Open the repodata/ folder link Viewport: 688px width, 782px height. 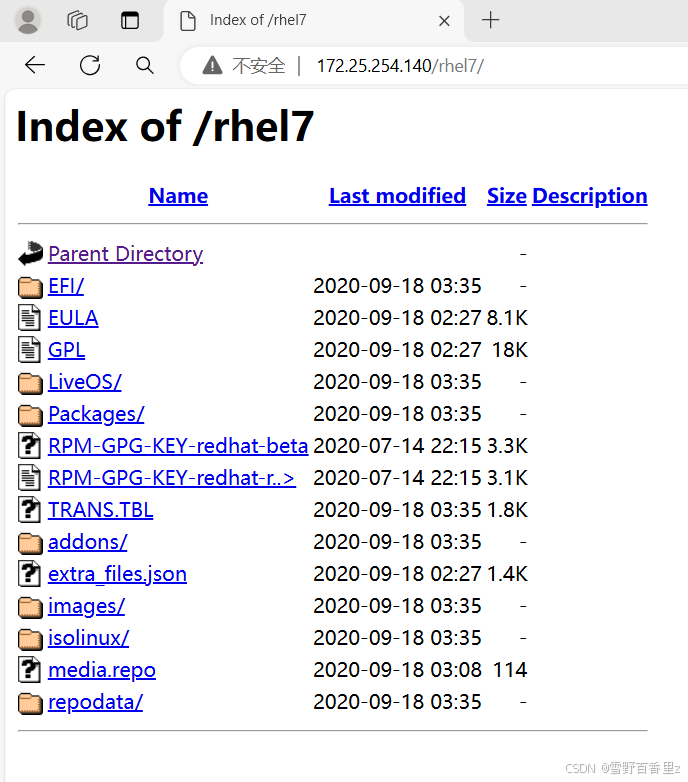tap(96, 702)
